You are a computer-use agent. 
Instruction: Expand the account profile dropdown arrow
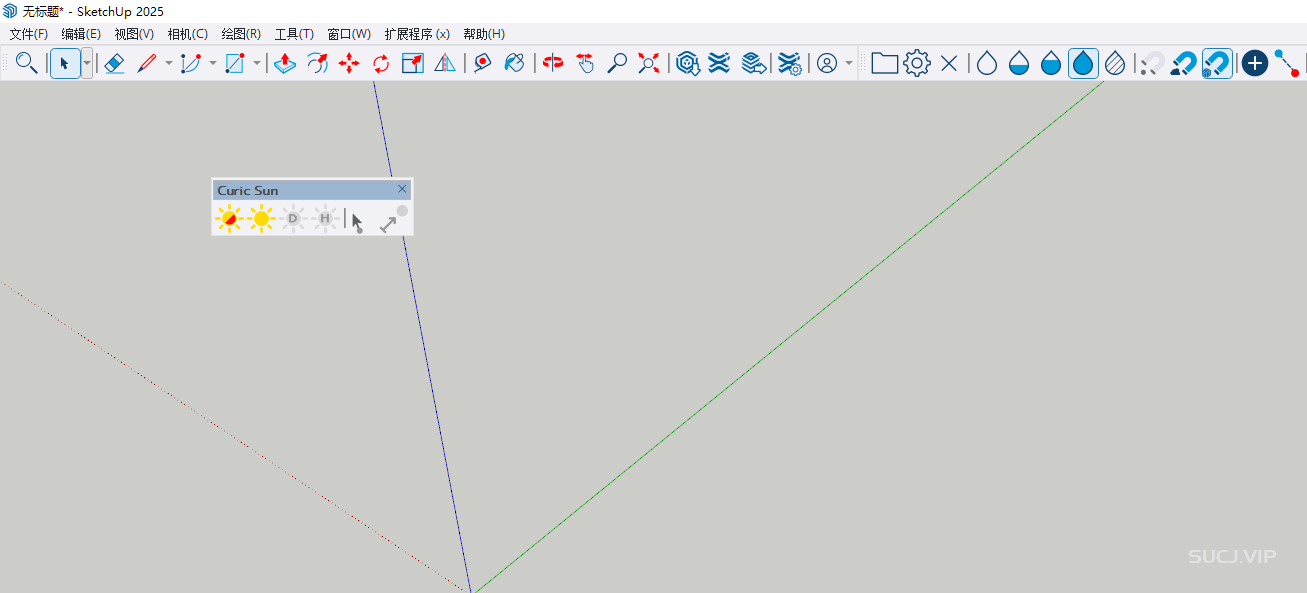pyautogui.click(x=849, y=63)
